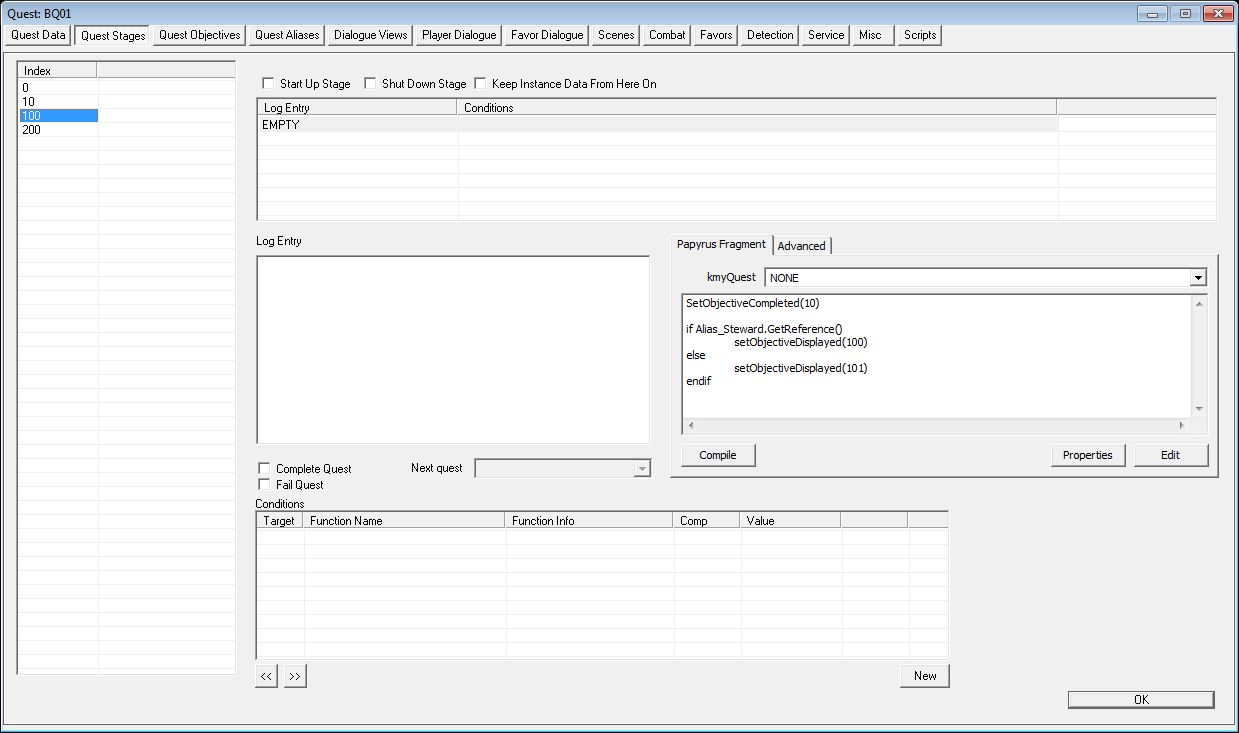This screenshot has width=1239, height=733.
Task: Tick the Complete Quest checkbox
Action: click(265, 468)
